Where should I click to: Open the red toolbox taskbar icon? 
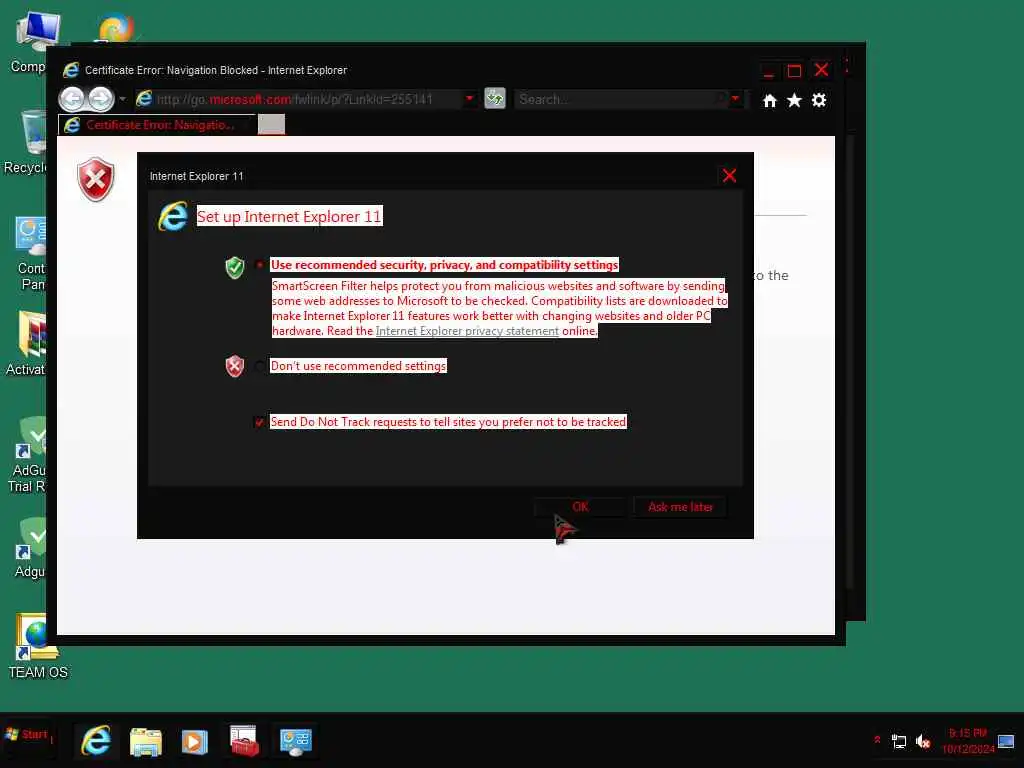tap(244, 741)
